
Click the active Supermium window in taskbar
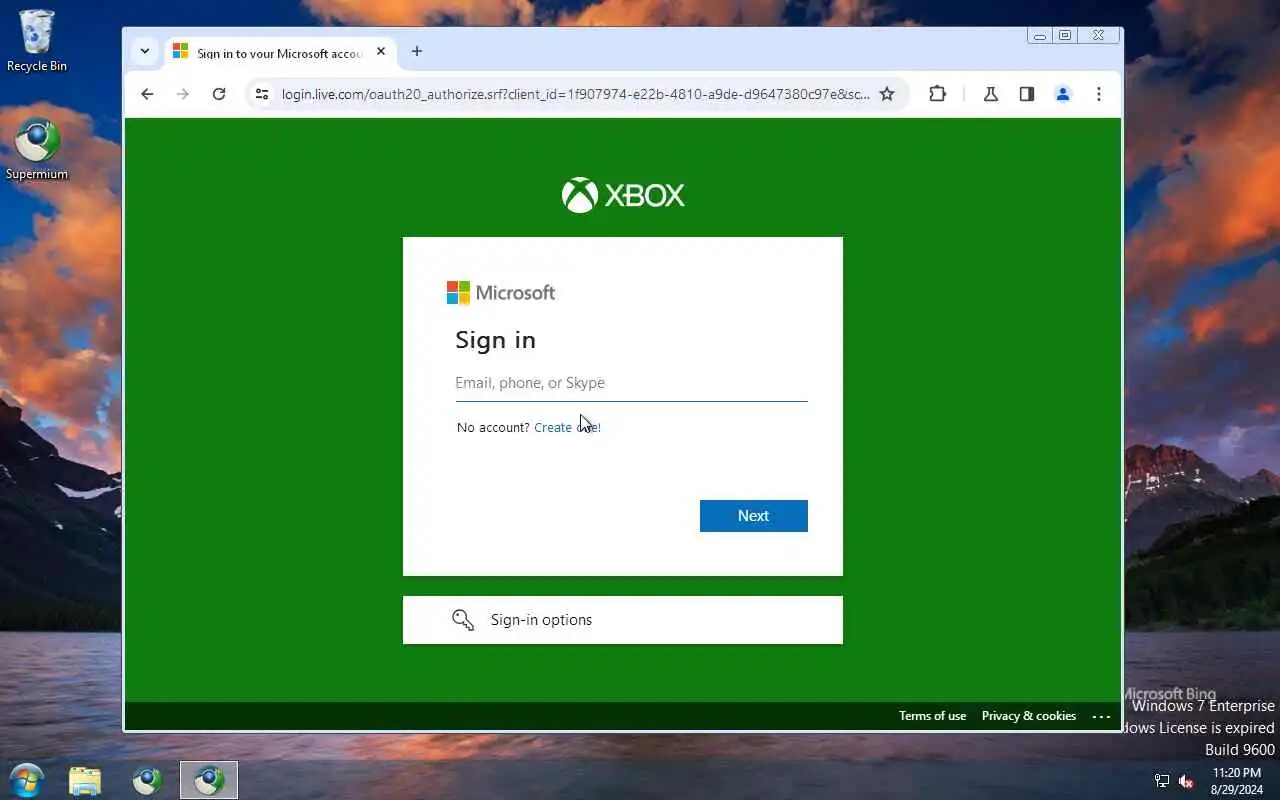tap(209, 781)
